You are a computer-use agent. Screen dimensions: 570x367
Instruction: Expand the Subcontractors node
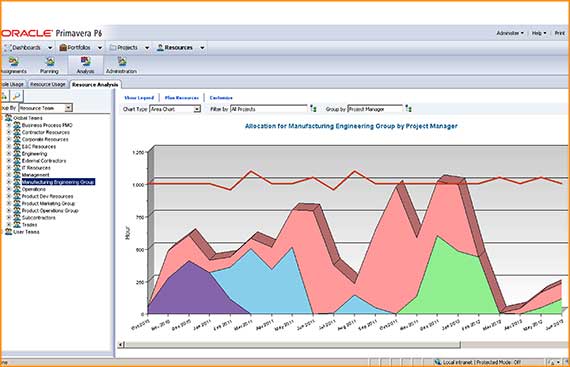pyautogui.click(x=9, y=218)
